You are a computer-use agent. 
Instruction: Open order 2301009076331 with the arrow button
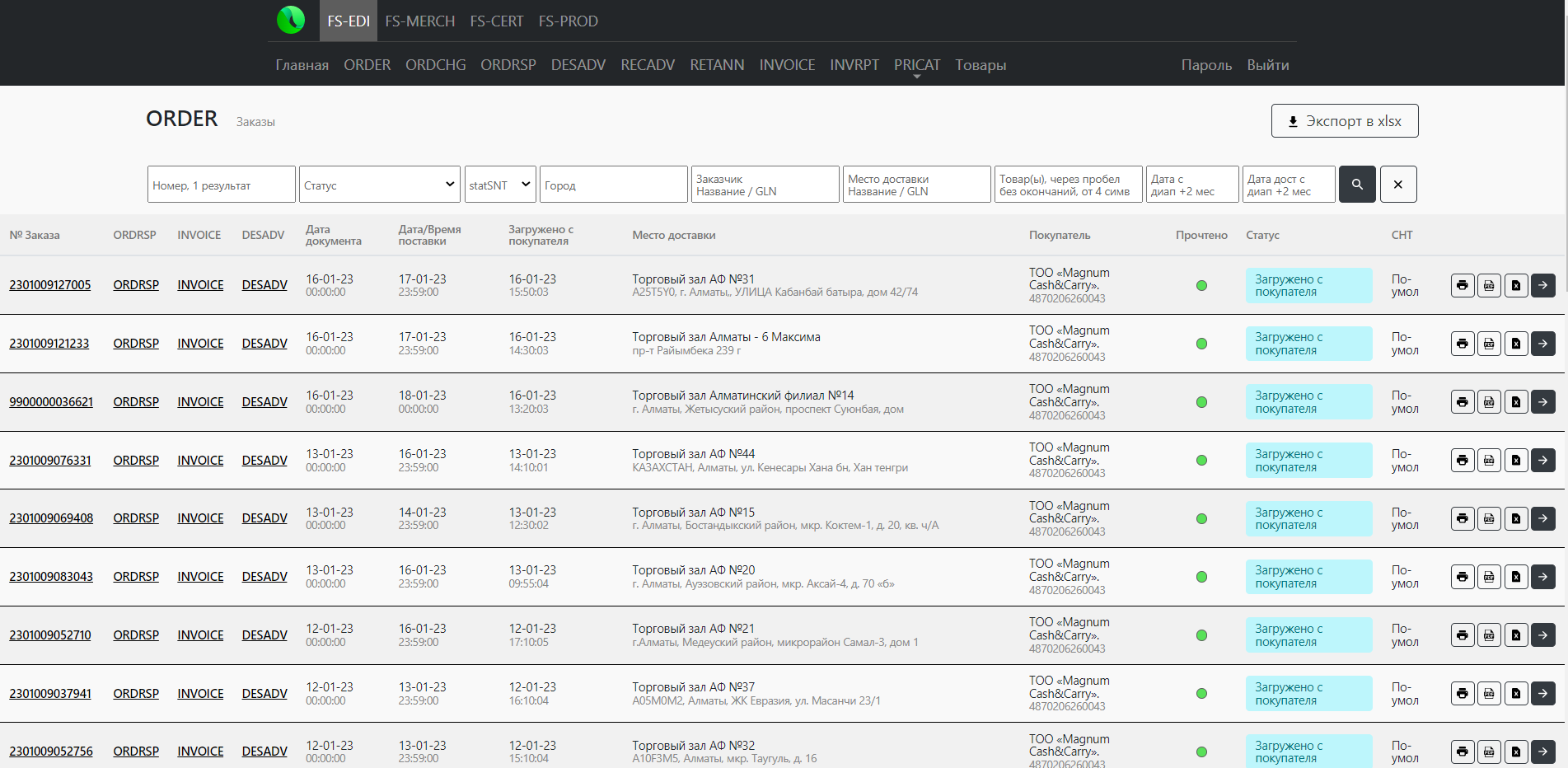pyautogui.click(x=1542, y=460)
